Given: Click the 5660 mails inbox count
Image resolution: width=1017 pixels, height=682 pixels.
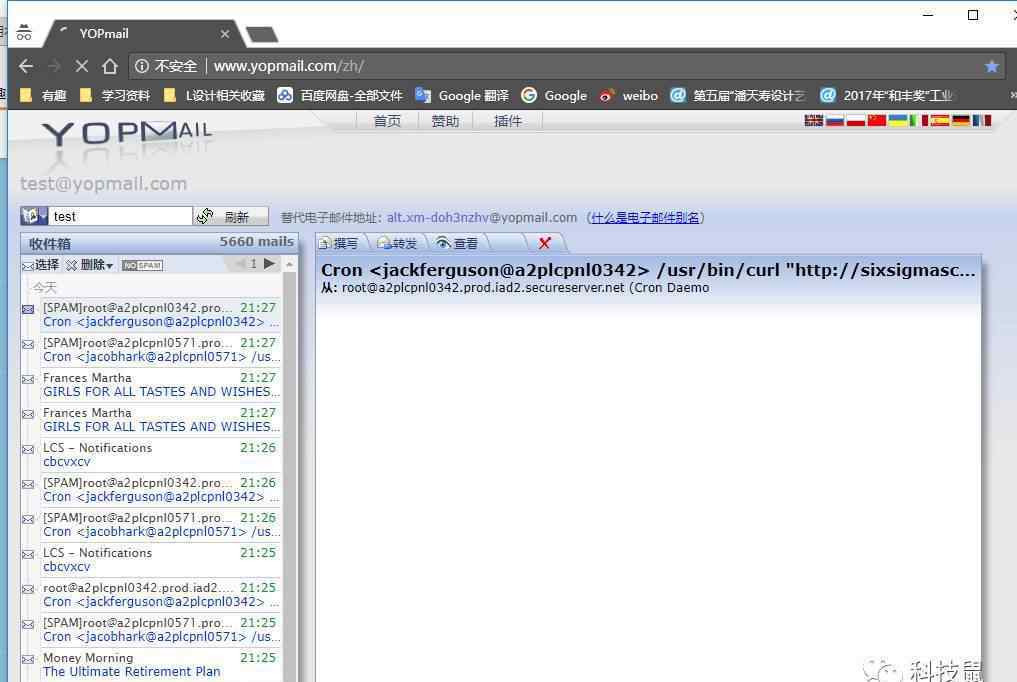Looking at the screenshot, I should (x=256, y=242).
